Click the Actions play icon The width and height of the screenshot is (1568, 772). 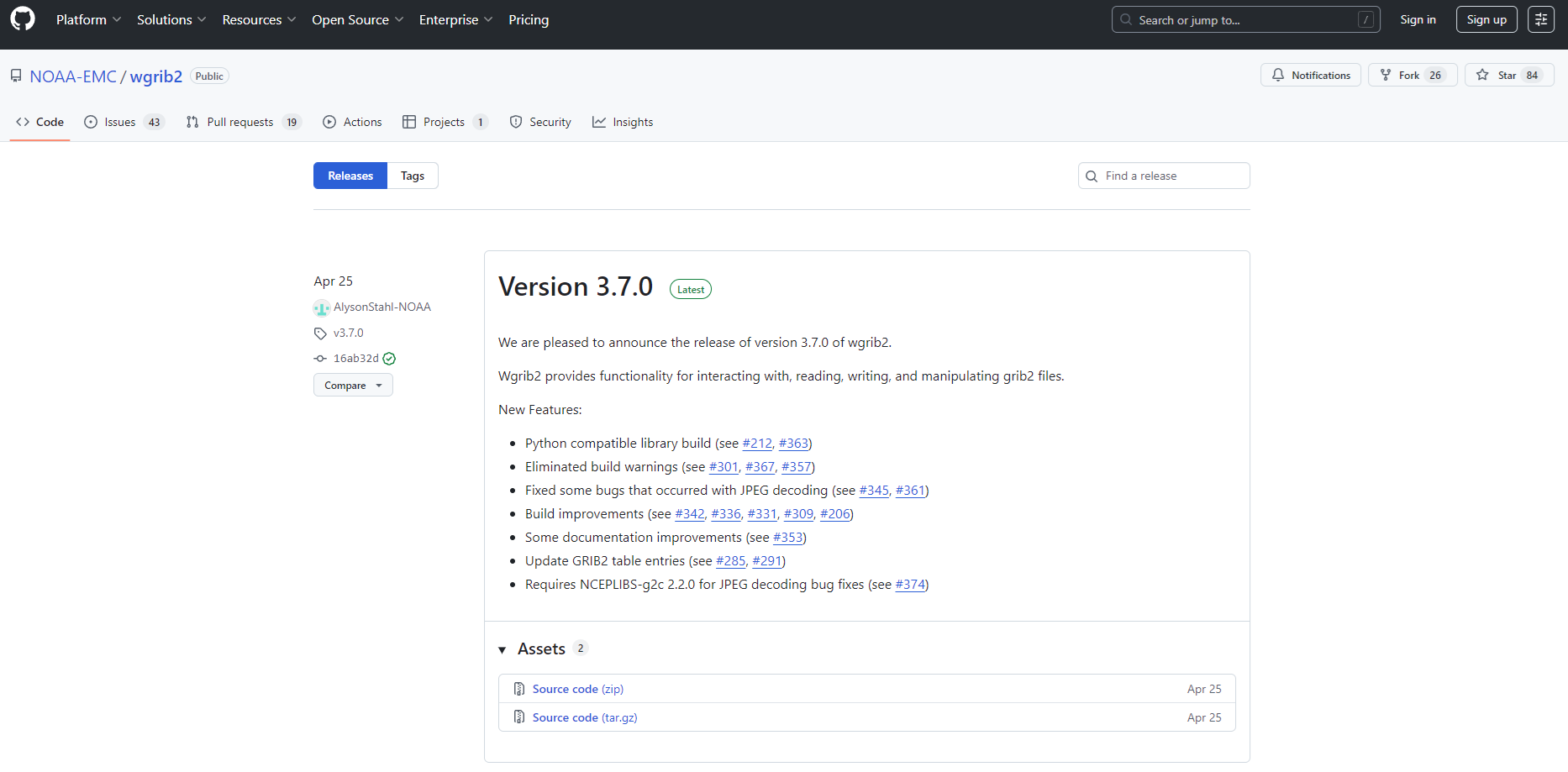329,122
